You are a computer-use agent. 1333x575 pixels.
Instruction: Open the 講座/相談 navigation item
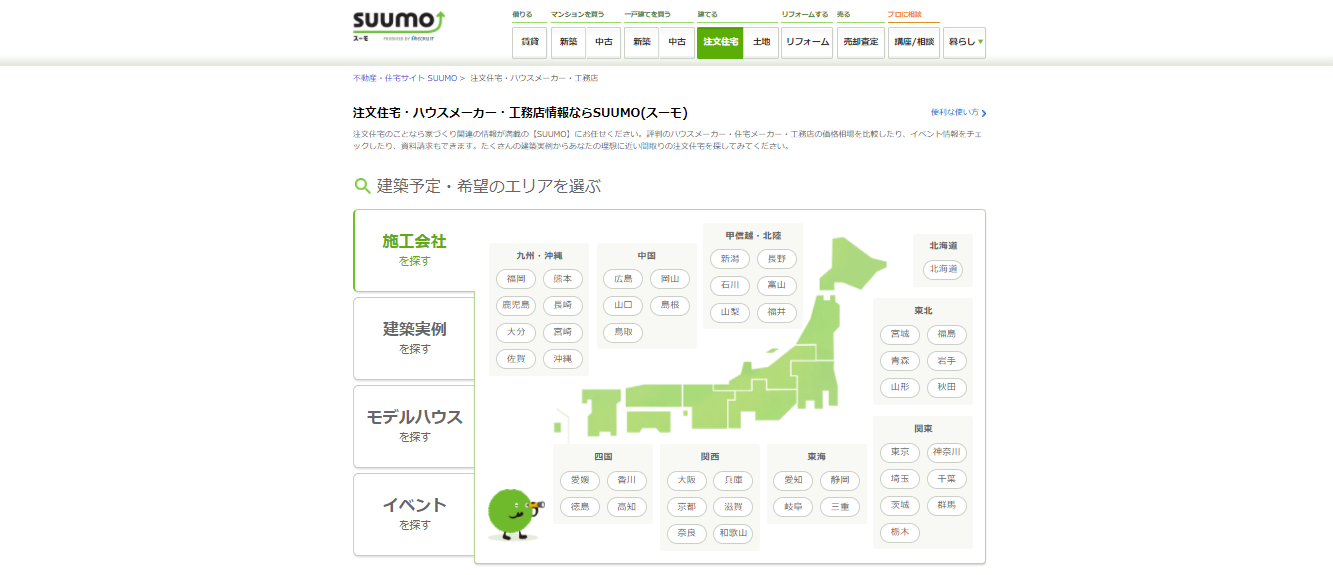pos(913,43)
